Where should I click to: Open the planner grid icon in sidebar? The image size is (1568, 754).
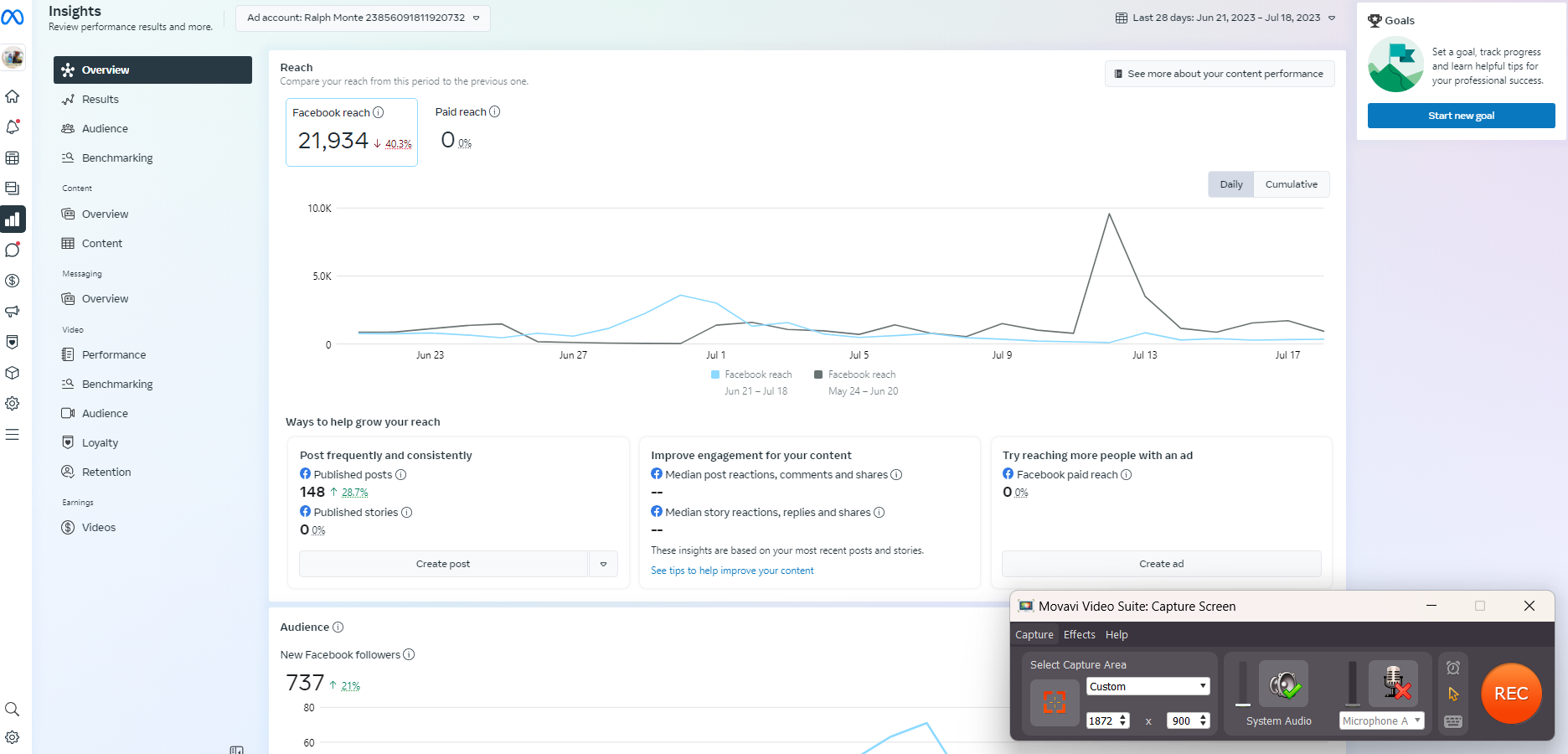[x=13, y=158]
